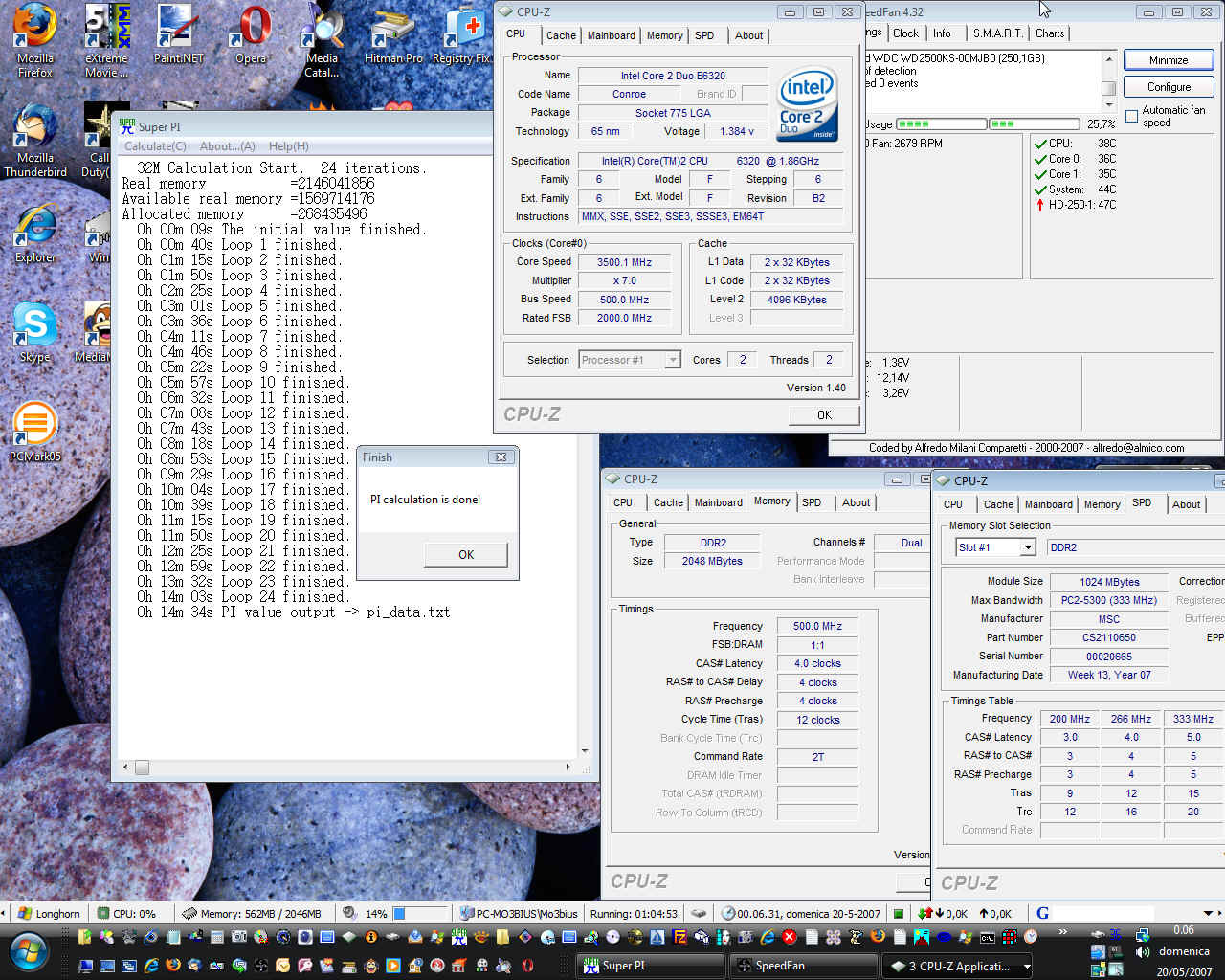Open the eXtreme Movie desktop shortcut
1225x980 pixels.
point(105,40)
